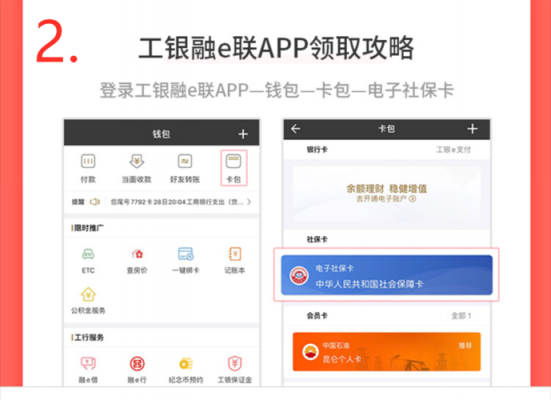This screenshot has height=400, width=551.
Task: Click the 银行卡 section label
Action: tap(317, 150)
